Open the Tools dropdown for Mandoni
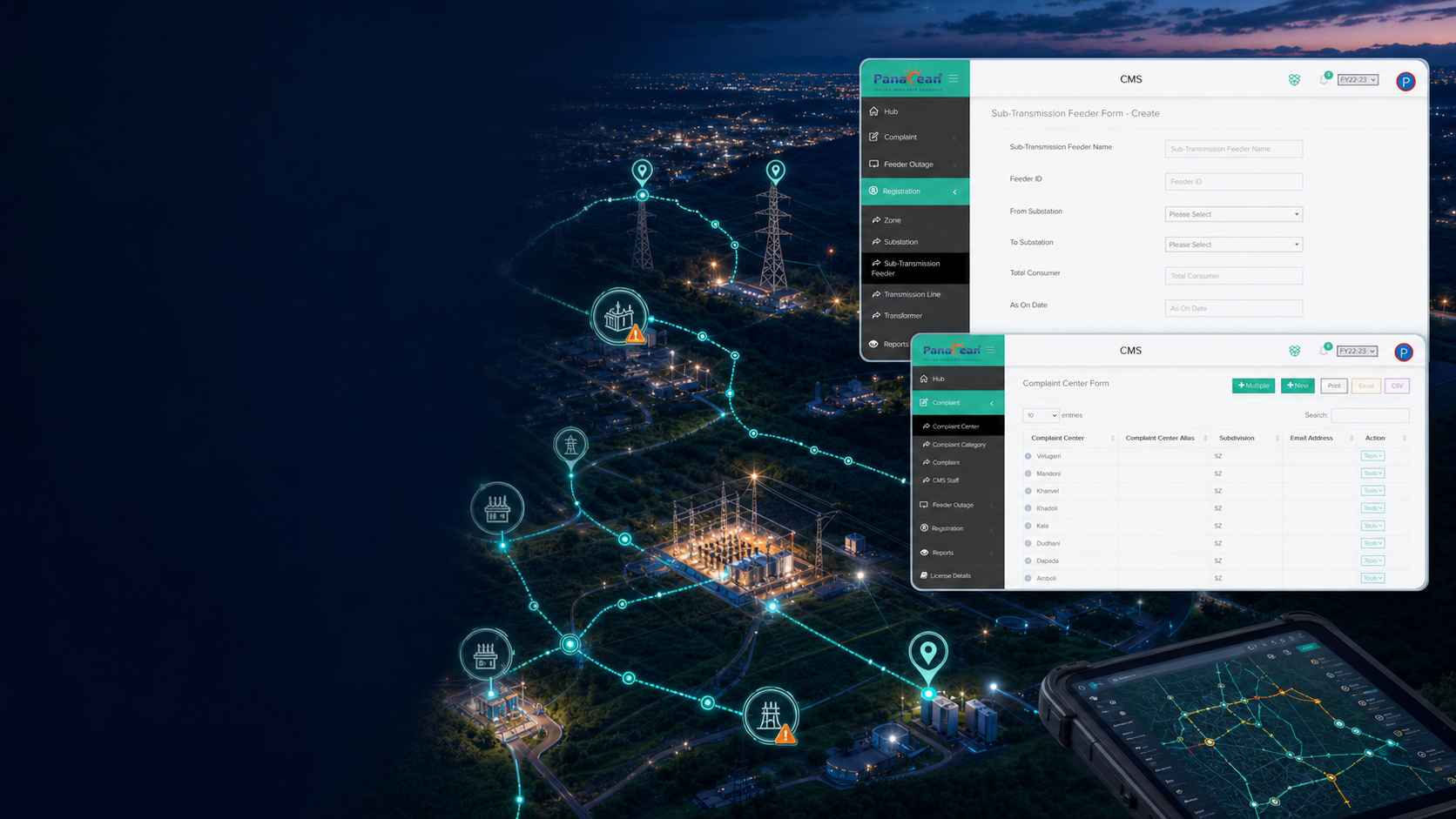The width and height of the screenshot is (1456, 819). pyautogui.click(x=1372, y=473)
